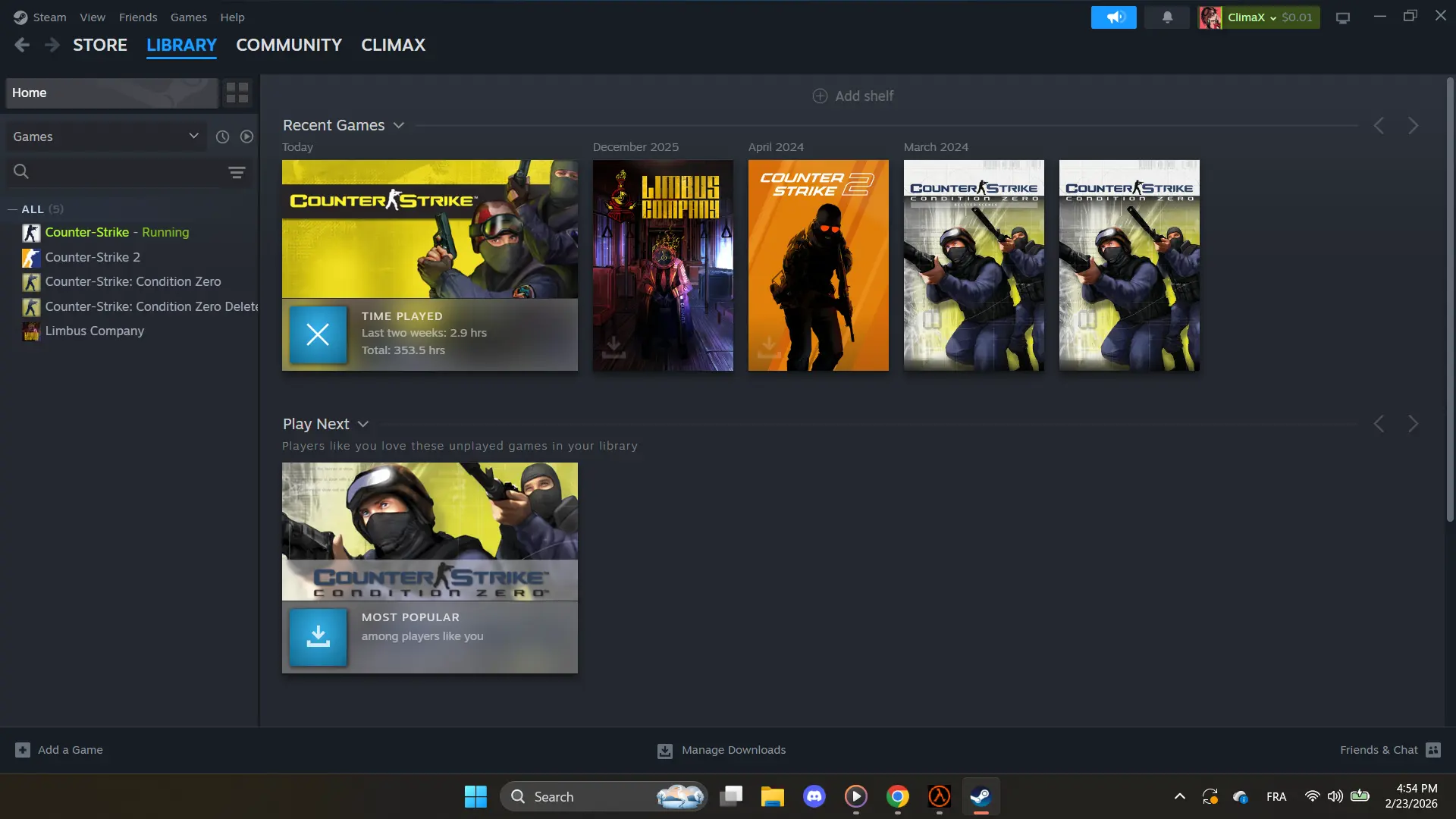Open the Friends & Chat grid icon

tap(1433, 750)
